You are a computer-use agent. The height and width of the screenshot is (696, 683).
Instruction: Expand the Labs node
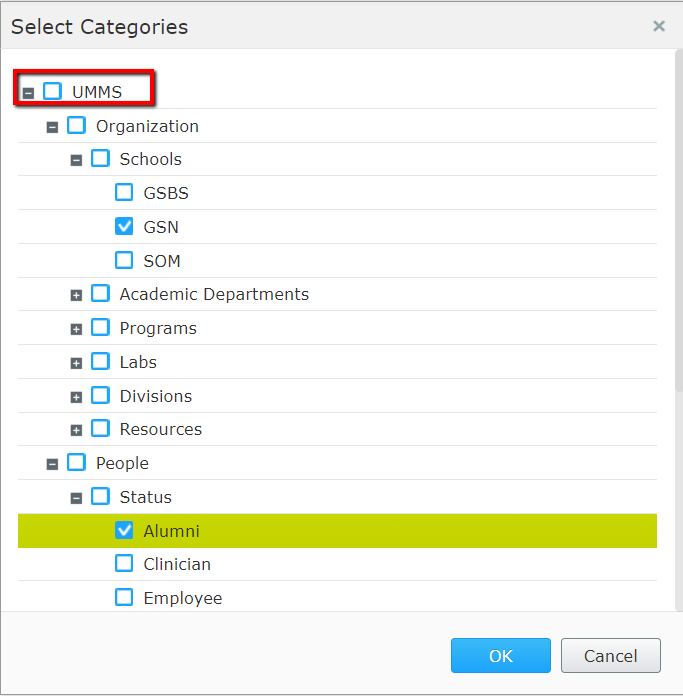pos(76,363)
